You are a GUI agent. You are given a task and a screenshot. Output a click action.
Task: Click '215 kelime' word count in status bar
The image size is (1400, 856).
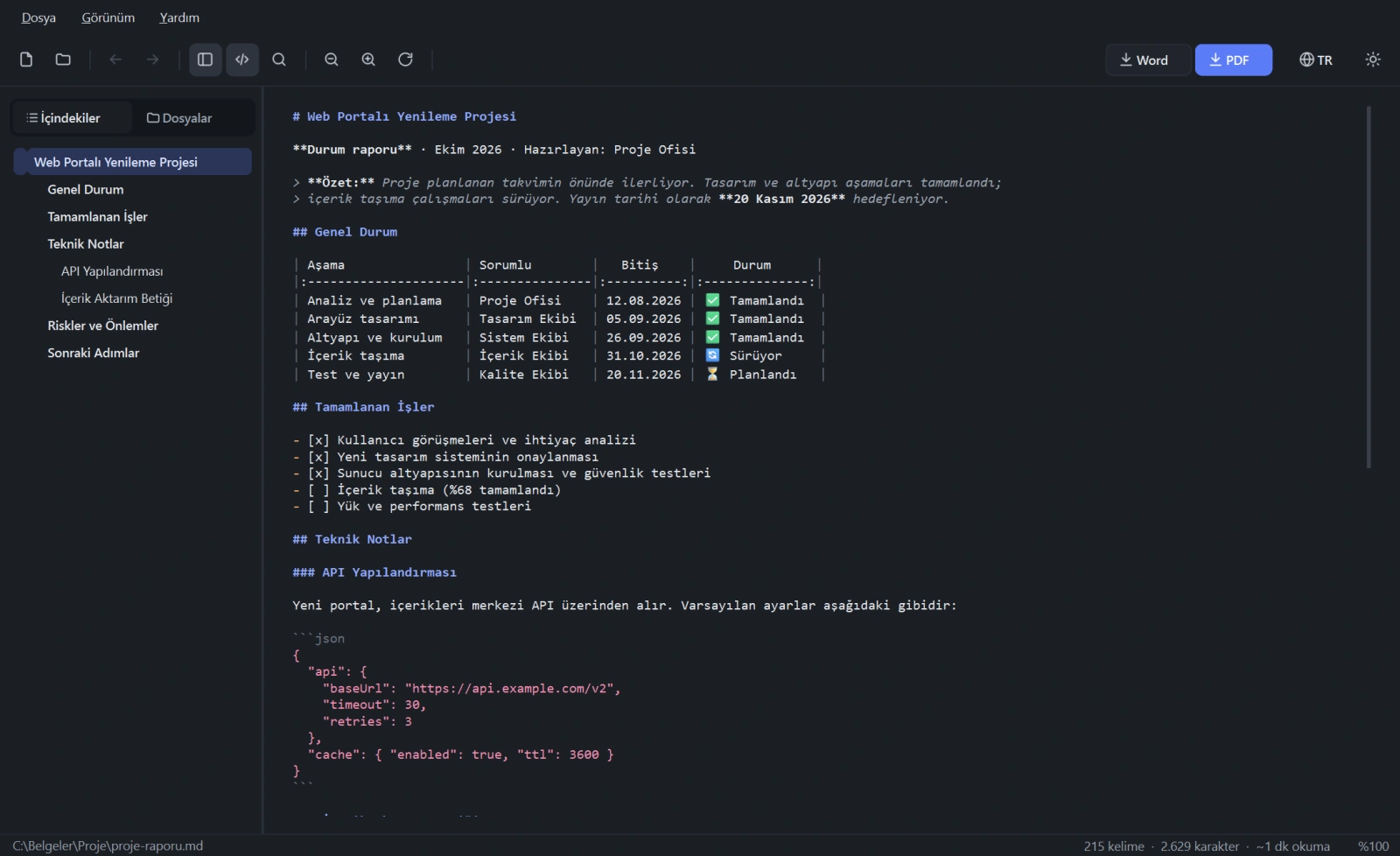(x=1114, y=846)
